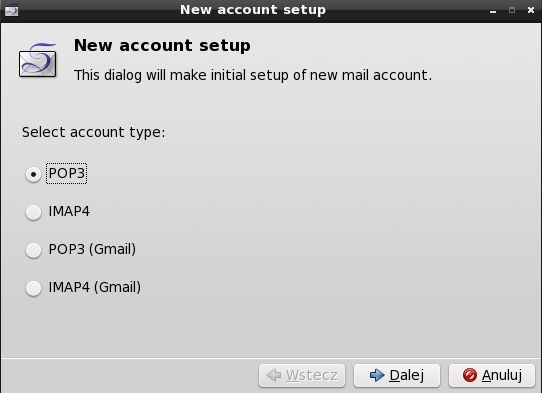Cancel setup with the Anuluj button
The image size is (542, 393).
(492, 375)
